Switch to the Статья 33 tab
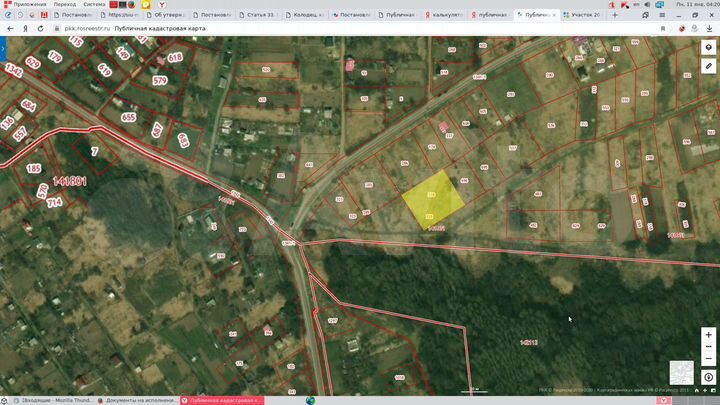The height and width of the screenshot is (405, 720). 262,16
